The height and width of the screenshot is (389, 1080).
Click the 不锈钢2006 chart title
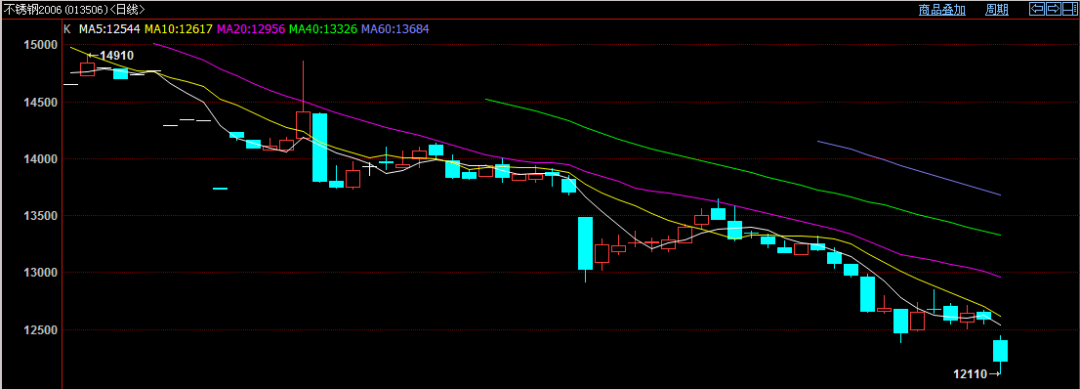click(34, 10)
